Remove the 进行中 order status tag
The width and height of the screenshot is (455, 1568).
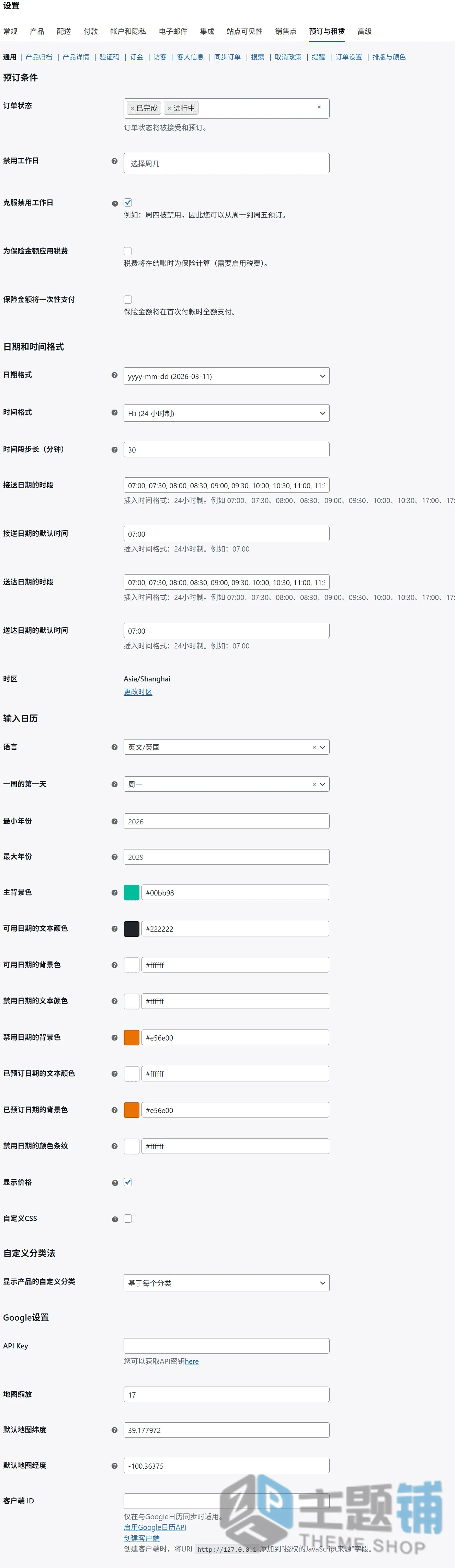point(169,108)
